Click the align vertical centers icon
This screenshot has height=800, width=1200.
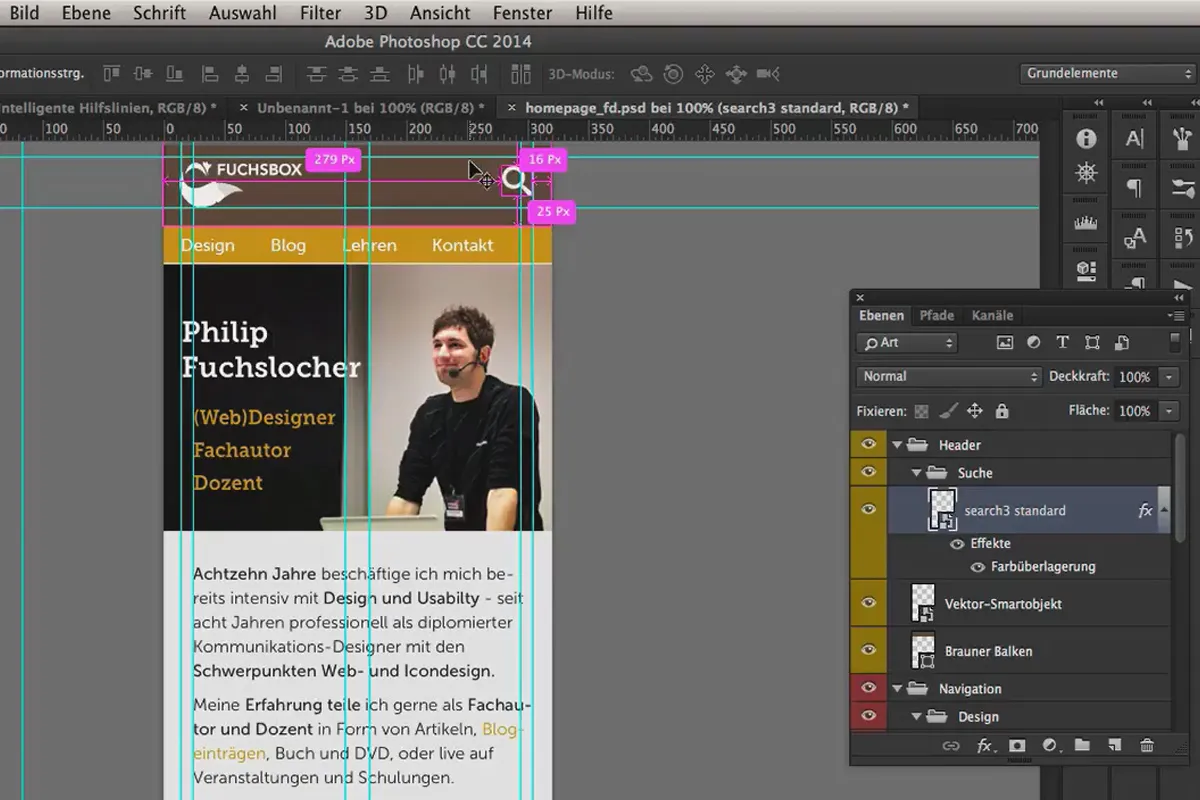pos(143,74)
